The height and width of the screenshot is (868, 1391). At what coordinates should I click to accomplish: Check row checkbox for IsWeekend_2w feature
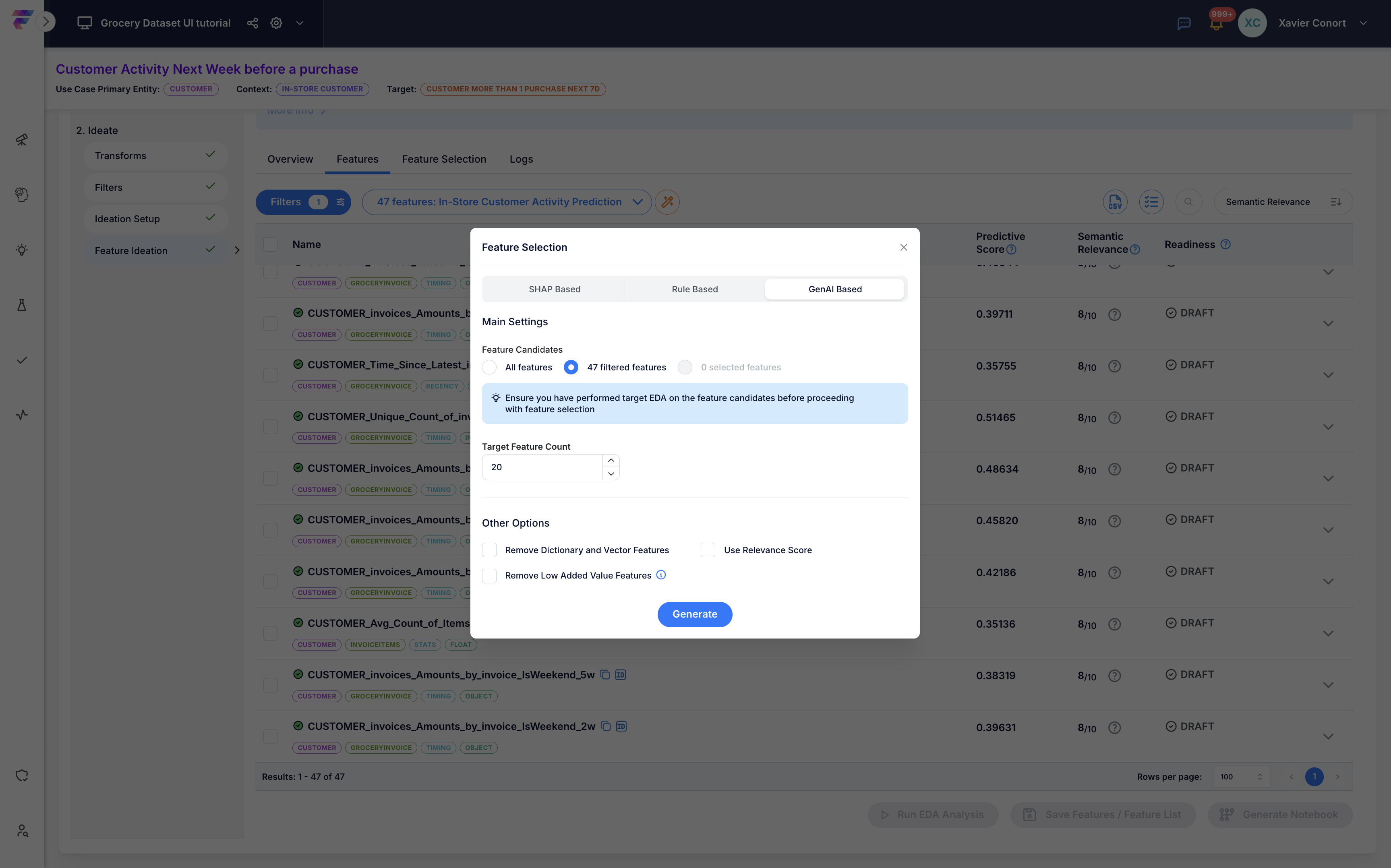[270, 736]
